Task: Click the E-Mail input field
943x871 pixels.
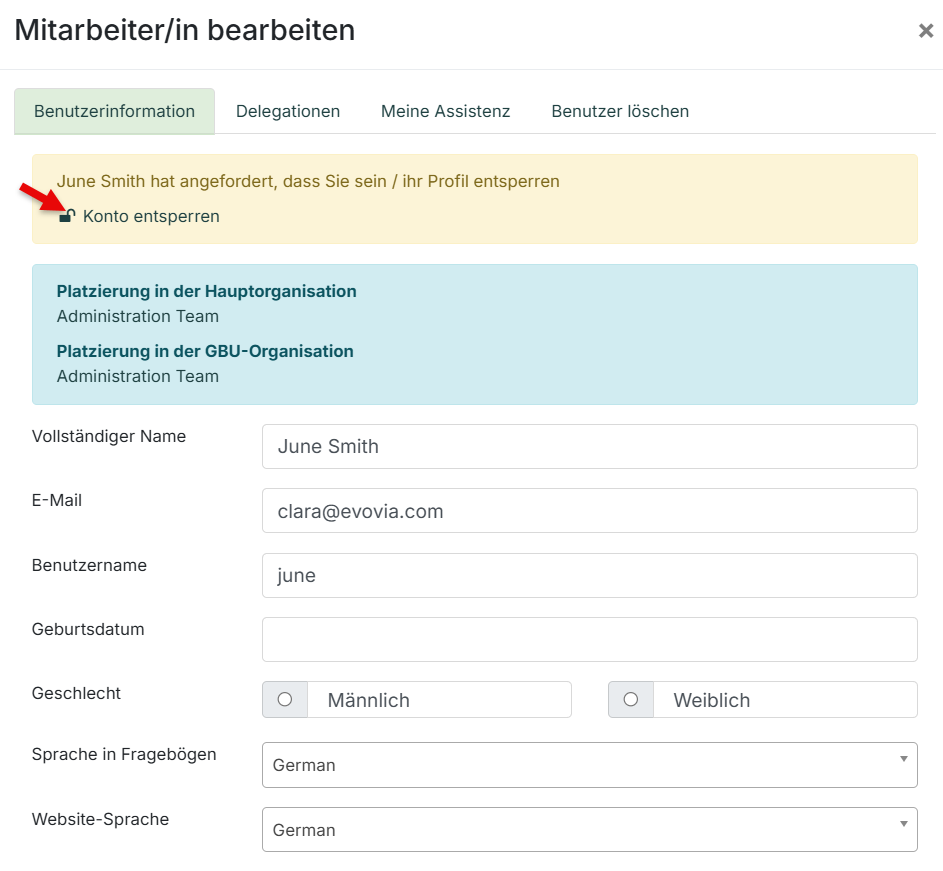Action: click(x=589, y=511)
